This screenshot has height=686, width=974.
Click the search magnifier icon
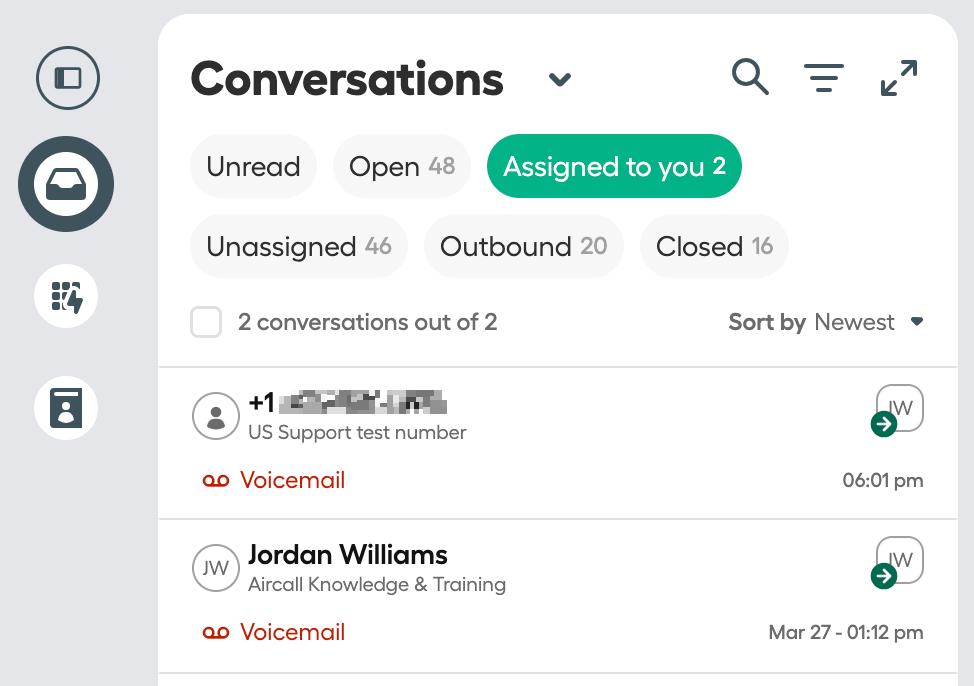click(750, 78)
